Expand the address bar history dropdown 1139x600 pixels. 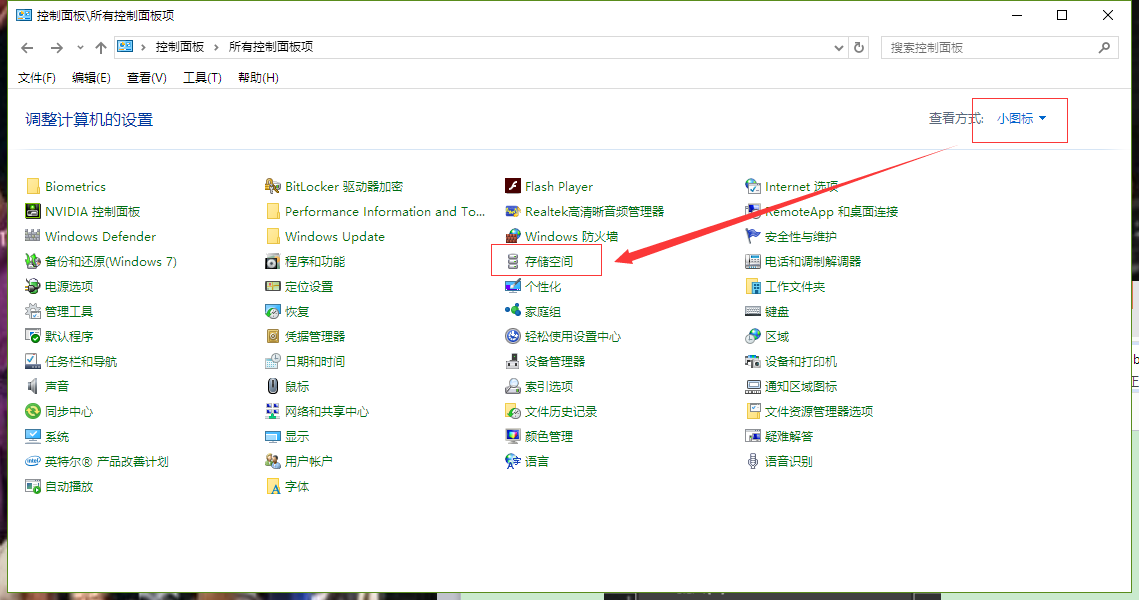pos(839,47)
